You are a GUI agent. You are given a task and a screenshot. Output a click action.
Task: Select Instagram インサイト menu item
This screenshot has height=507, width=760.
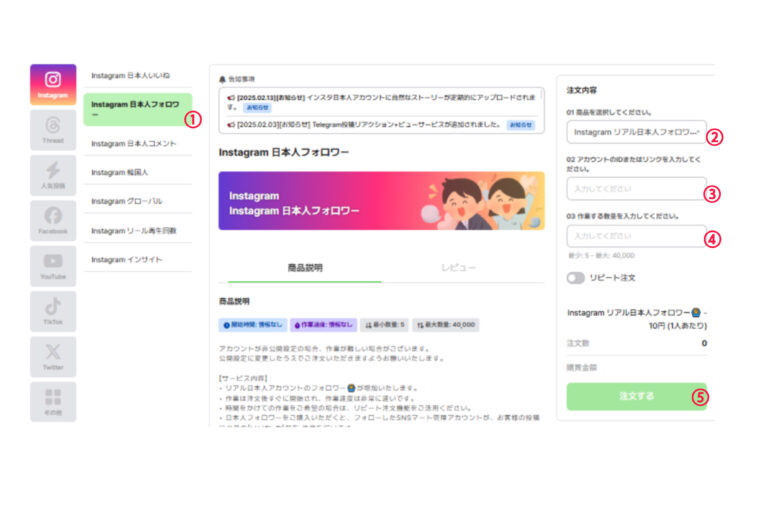tap(138, 260)
